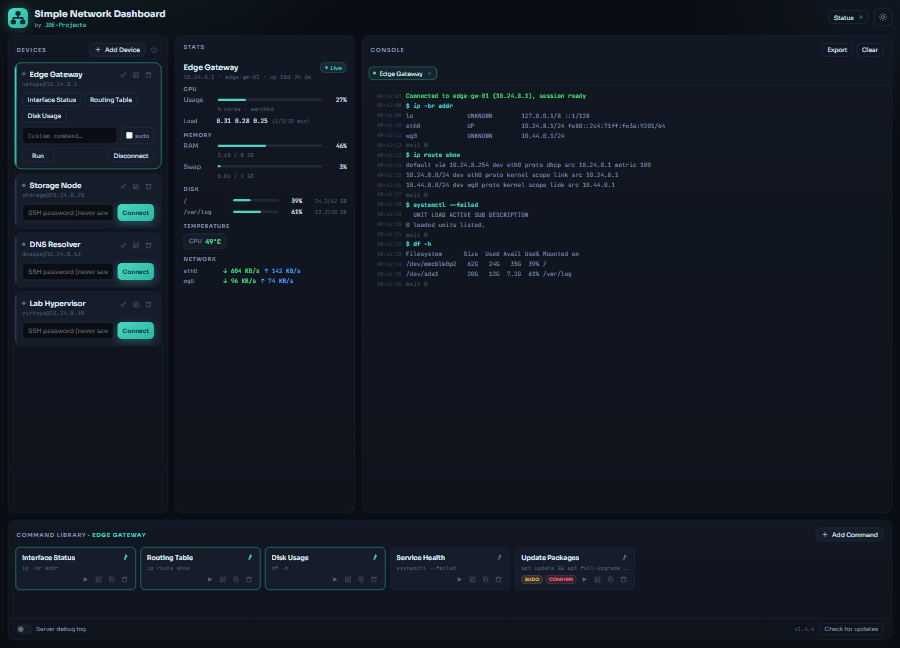Edit the Interface Status library command

pyautogui.click(x=99, y=580)
